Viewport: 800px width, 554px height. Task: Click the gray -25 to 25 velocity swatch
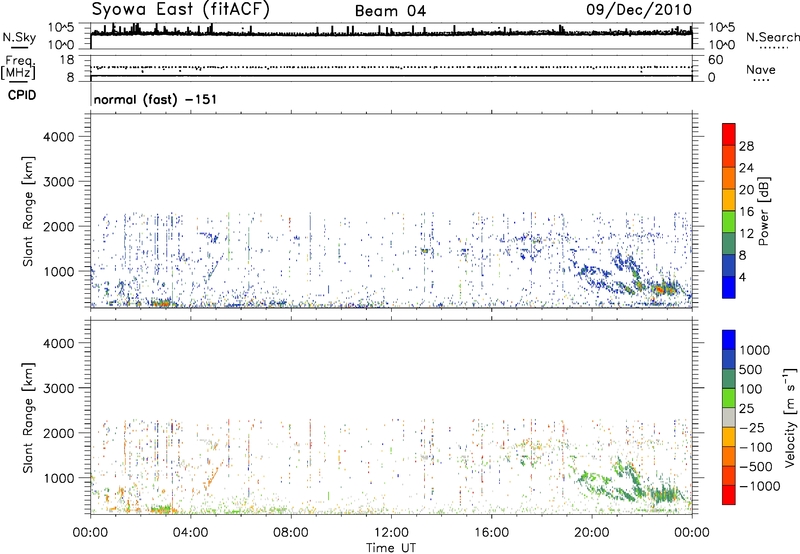click(729, 417)
